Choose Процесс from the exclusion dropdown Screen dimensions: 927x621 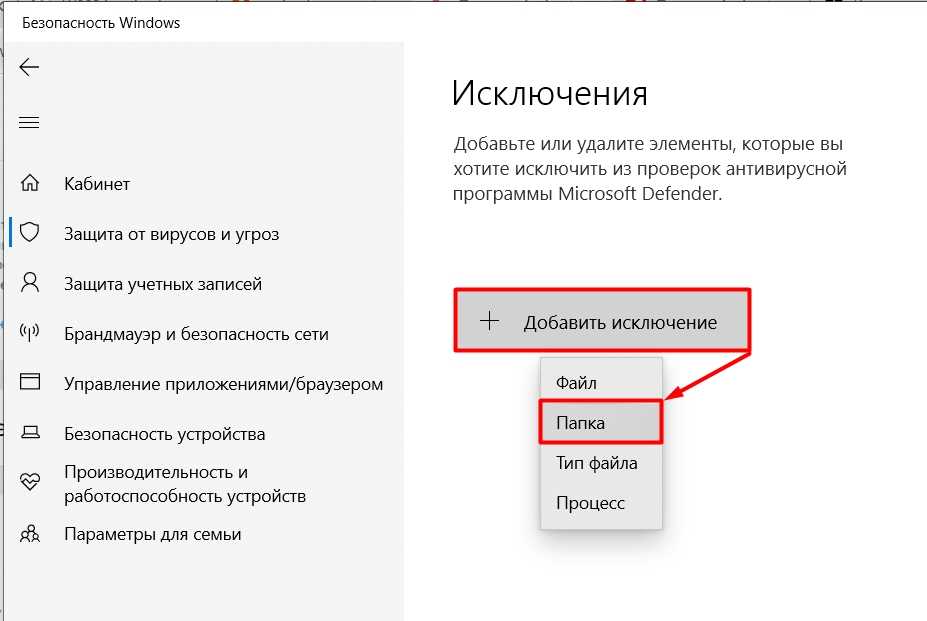click(601, 503)
